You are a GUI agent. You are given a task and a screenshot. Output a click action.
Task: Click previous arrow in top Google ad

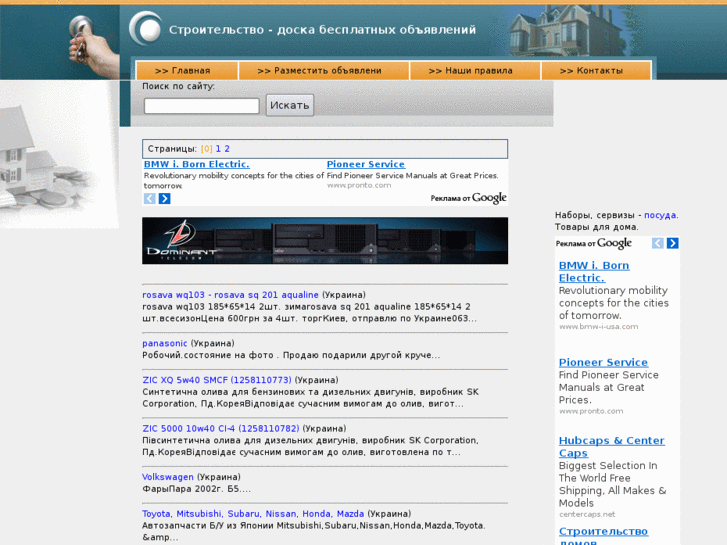click(150, 199)
